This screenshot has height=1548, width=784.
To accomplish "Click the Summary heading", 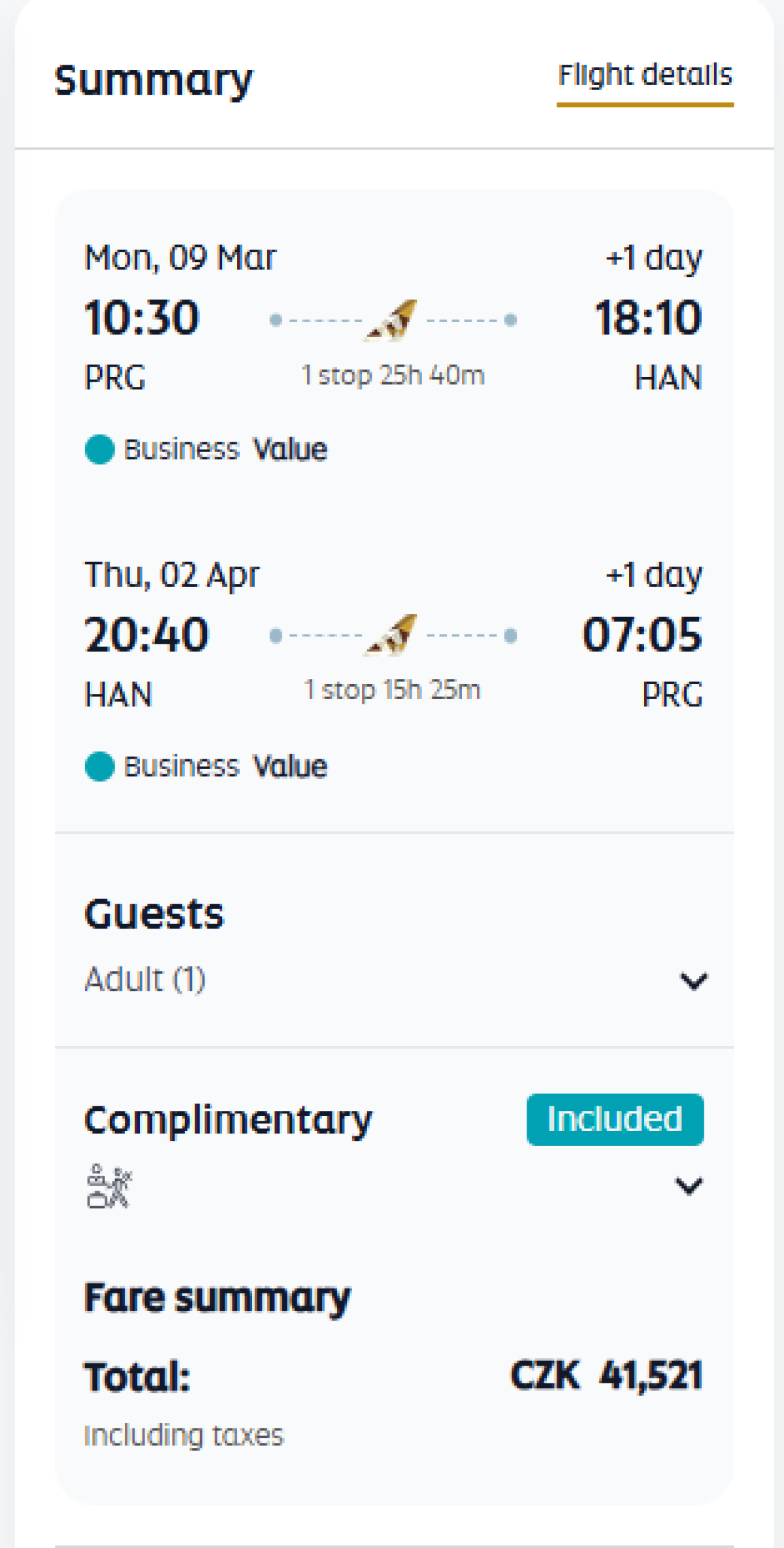I will click(154, 81).
